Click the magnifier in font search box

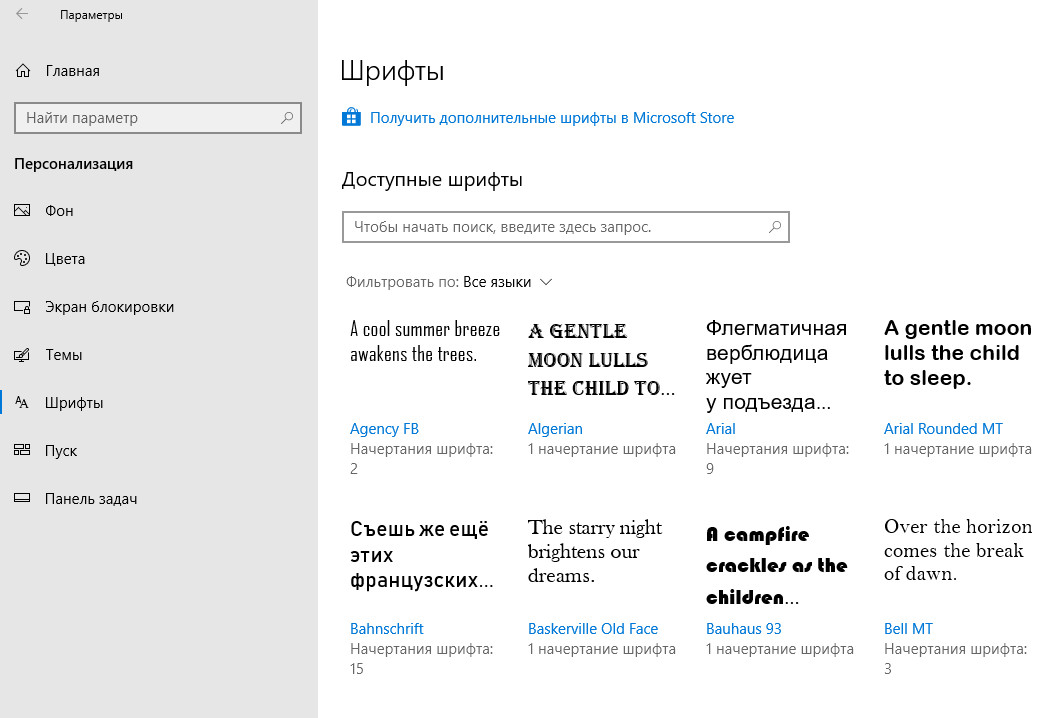(x=775, y=227)
